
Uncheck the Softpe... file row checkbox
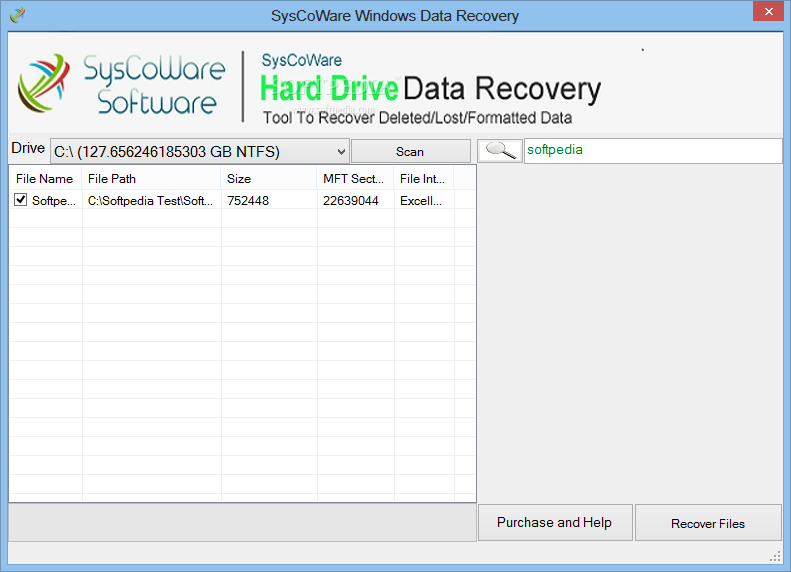[21, 200]
